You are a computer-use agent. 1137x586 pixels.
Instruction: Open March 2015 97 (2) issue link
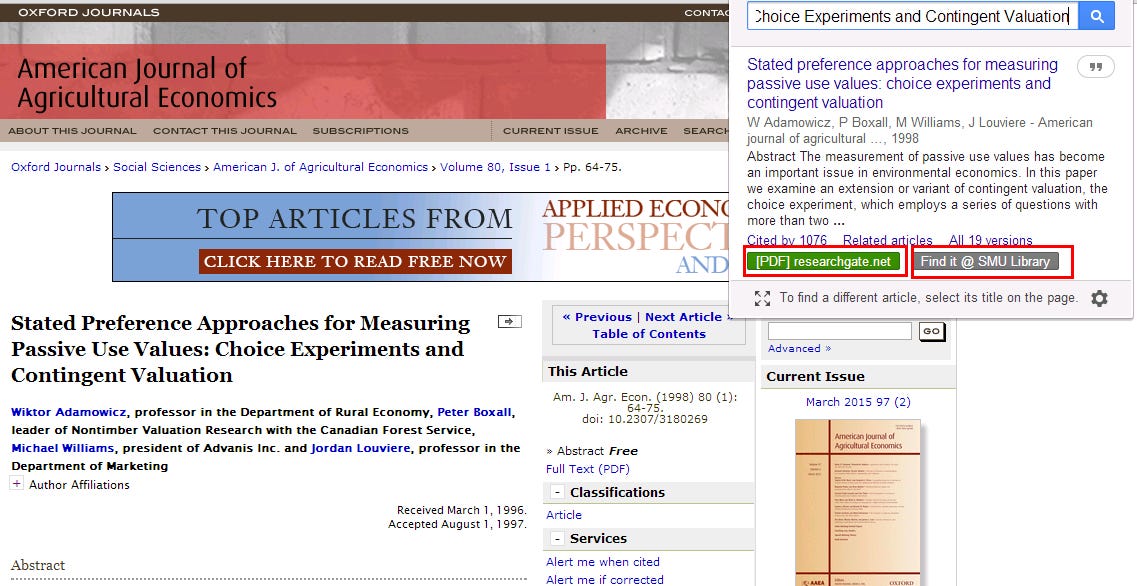pyautogui.click(x=858, y=402)
